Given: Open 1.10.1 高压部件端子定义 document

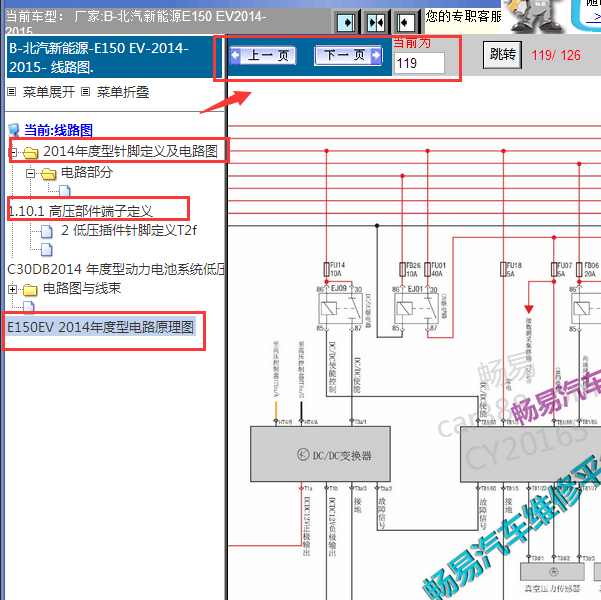Looking at the screenshot, I should pyautogui.click(x=80, y=211).
